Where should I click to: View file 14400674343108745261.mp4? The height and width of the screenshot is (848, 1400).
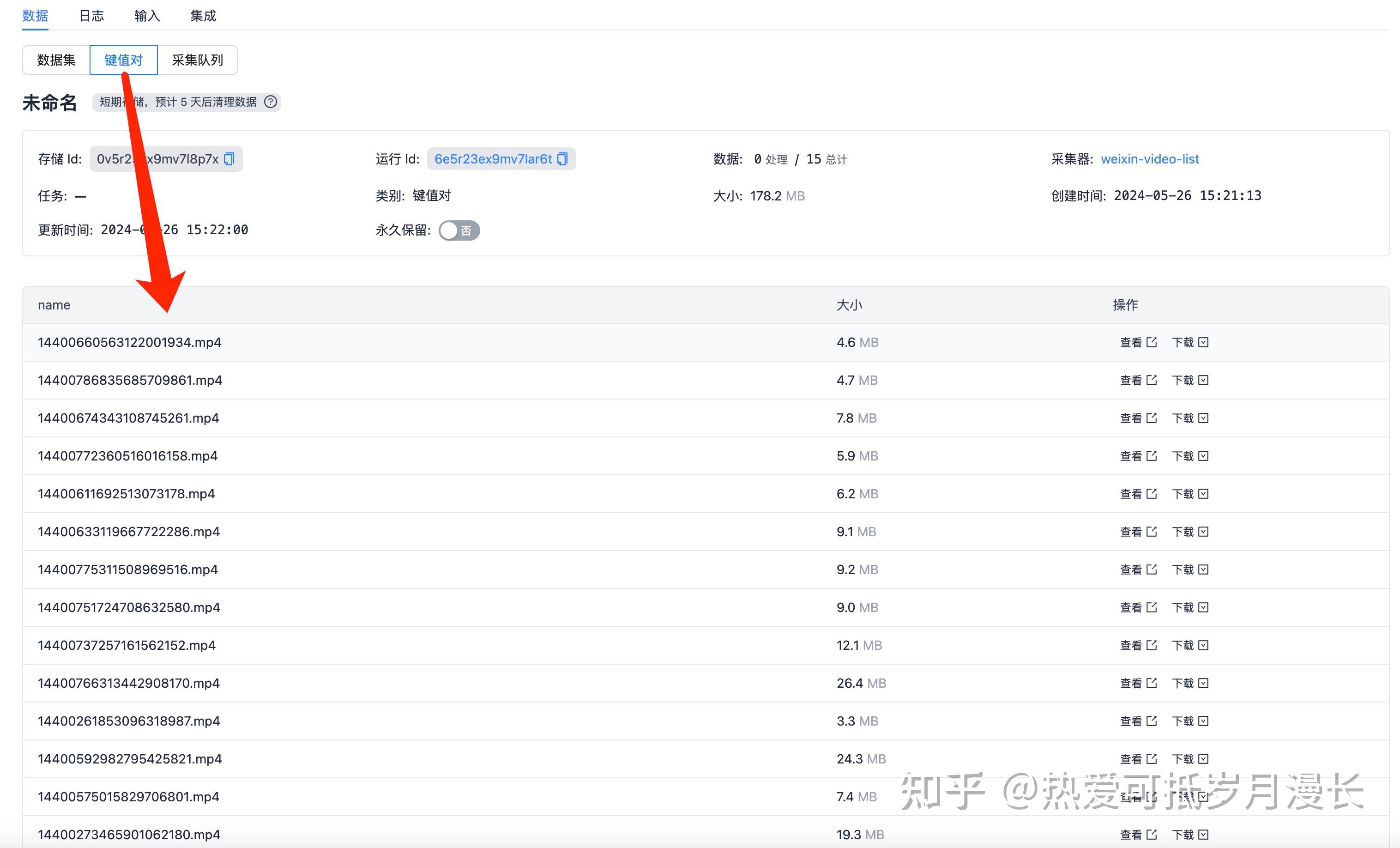click(1138, 418)
